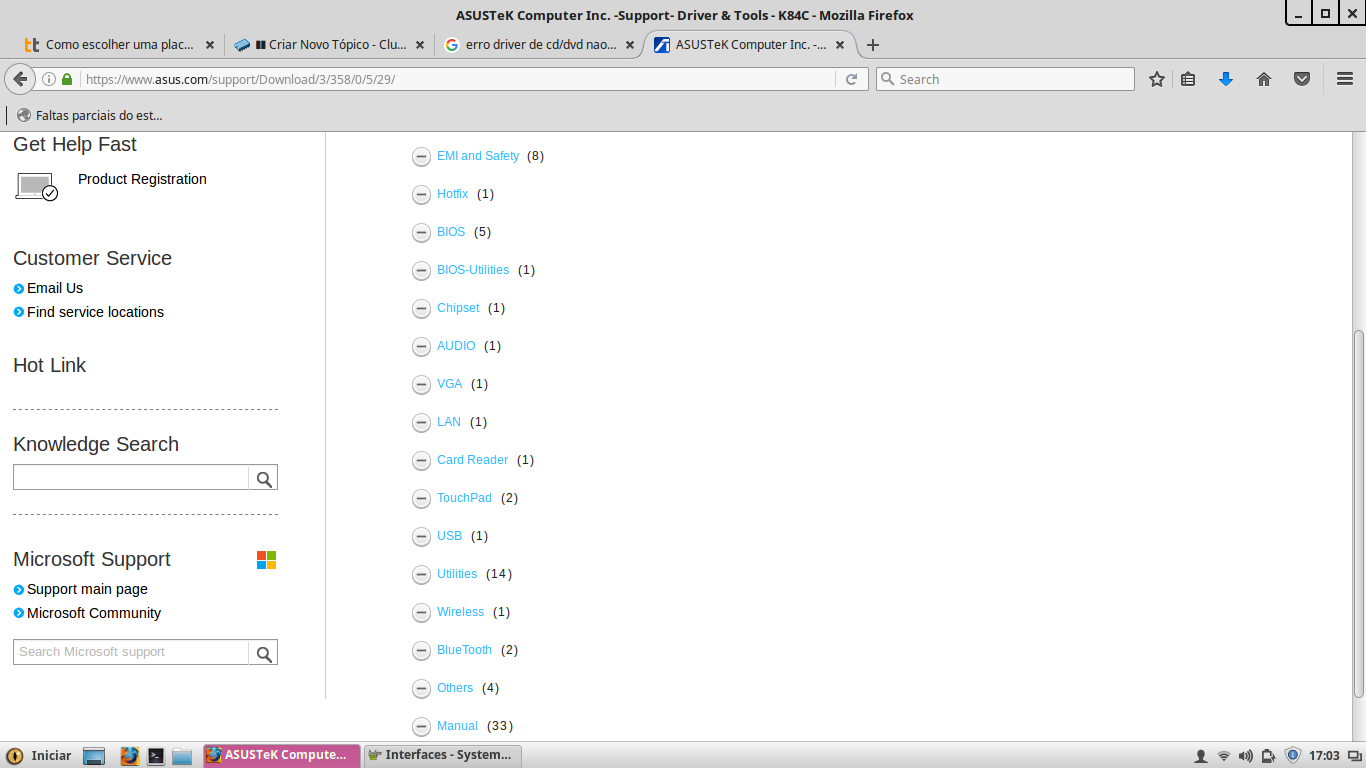Image resolution: width=1366 pixels, height=768 pixels.
Task: Open the Pocket icon in toolbar
Action: point(1302,79)
